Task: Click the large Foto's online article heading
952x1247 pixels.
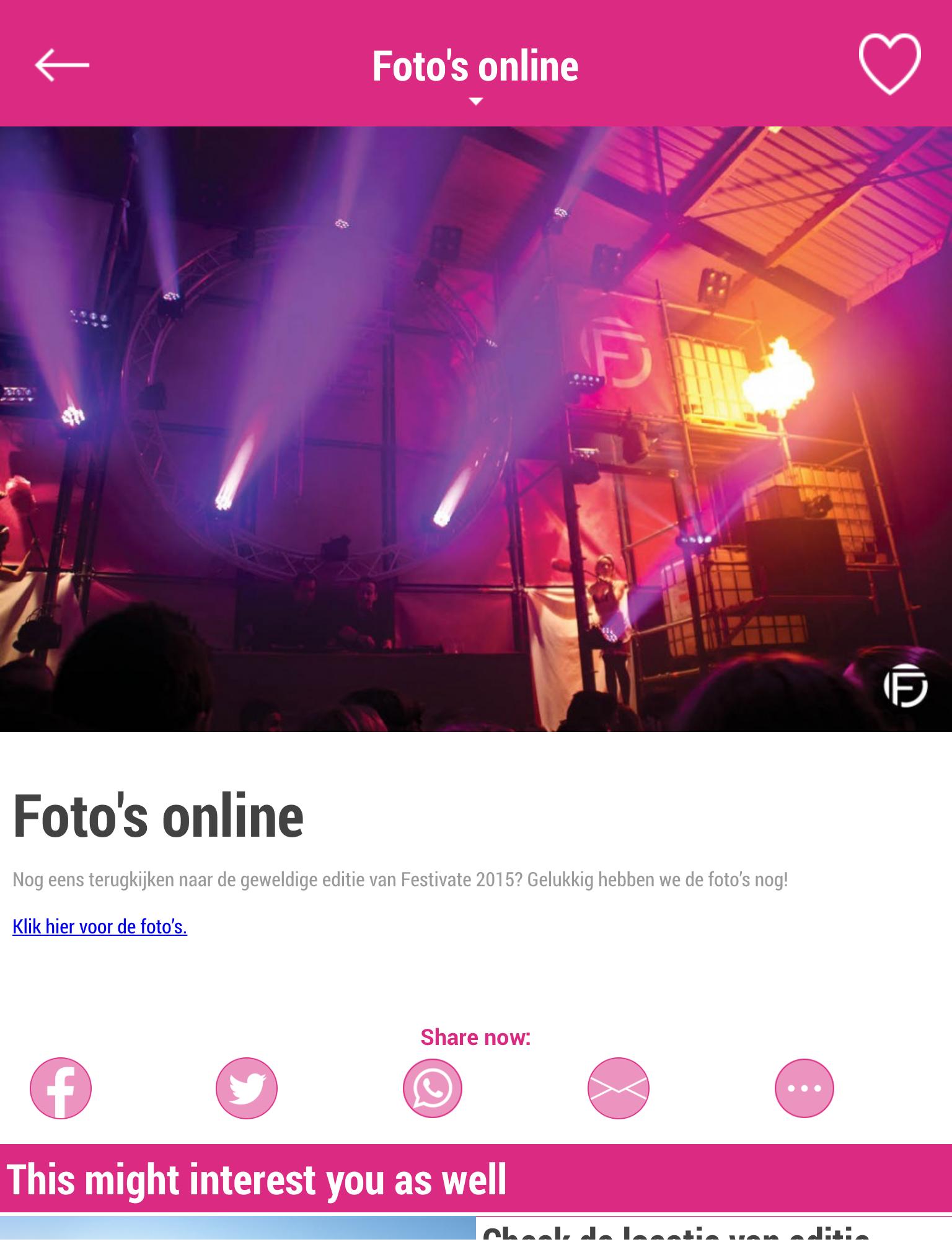Action: (x=158, y=816)
